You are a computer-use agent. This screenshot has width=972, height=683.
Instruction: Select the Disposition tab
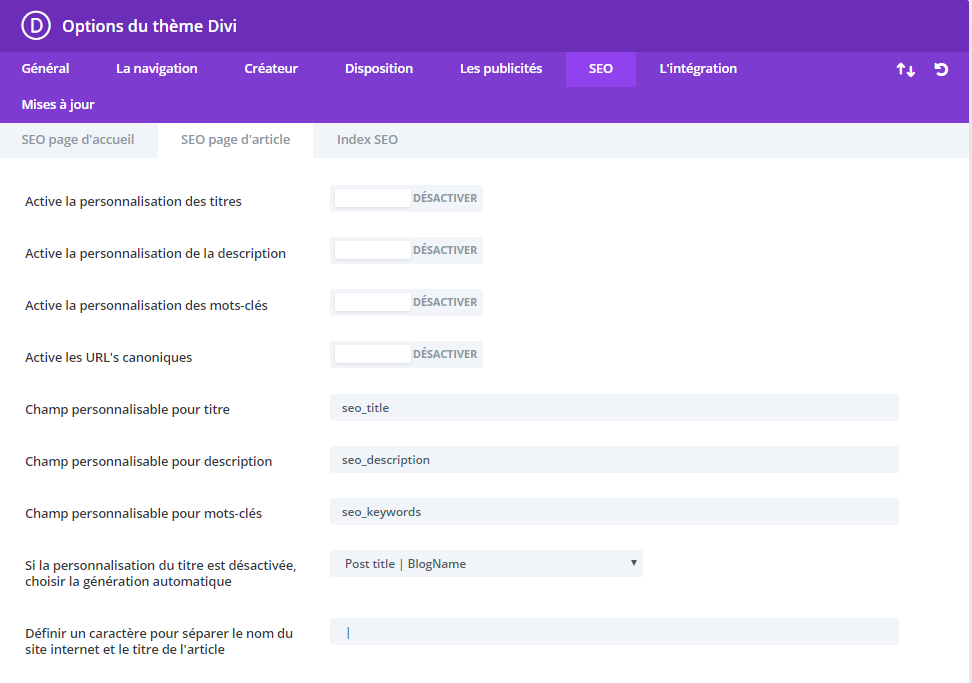pyautogui.click(x=379, y=69)
